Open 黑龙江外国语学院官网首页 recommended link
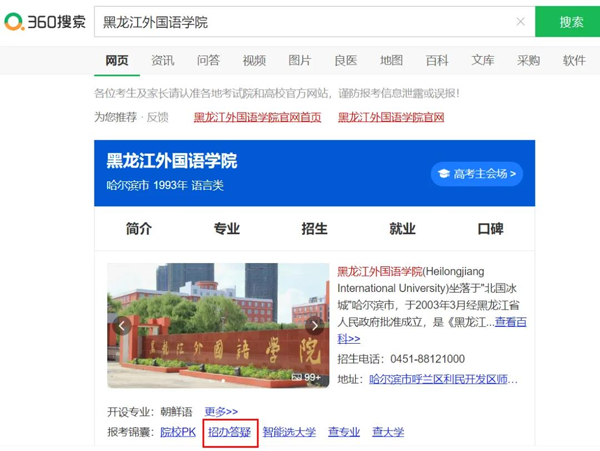600x451 pixels. (257, 117)
